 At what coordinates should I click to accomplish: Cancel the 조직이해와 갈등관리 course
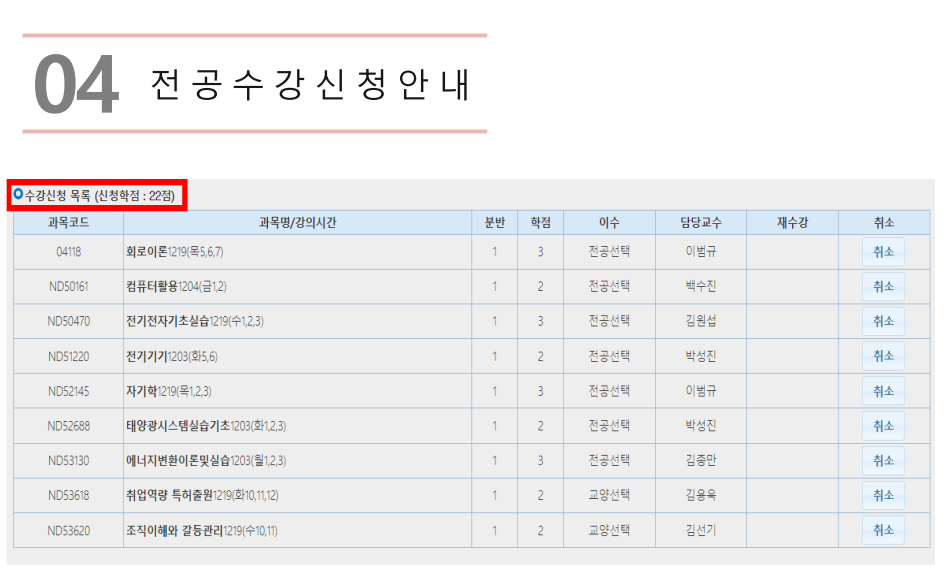883,530
